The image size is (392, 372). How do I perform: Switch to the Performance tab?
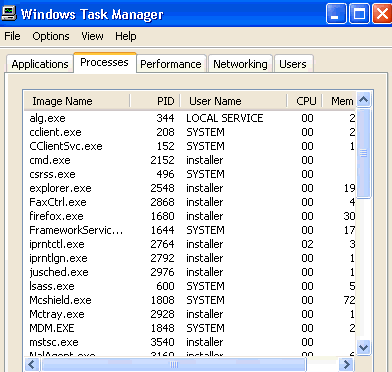click(171, 64)
